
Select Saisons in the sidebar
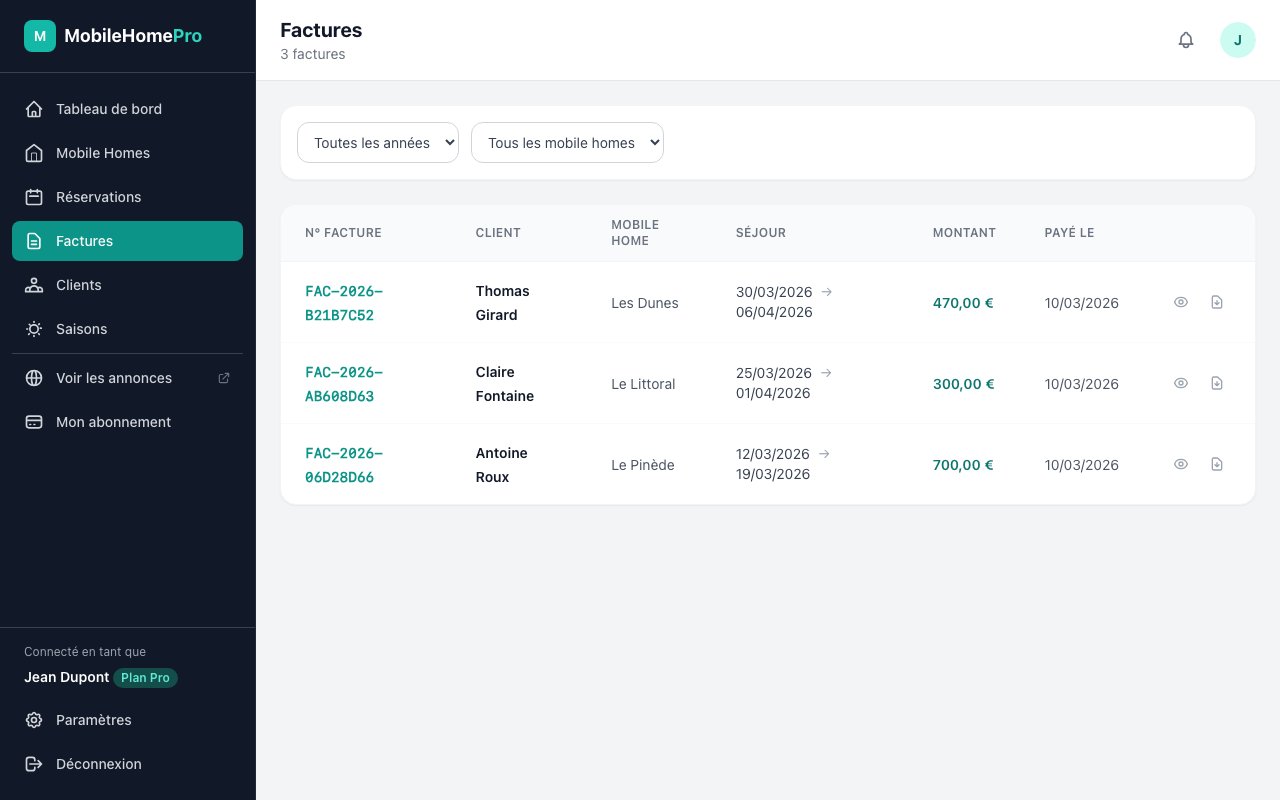coord(81,329)
